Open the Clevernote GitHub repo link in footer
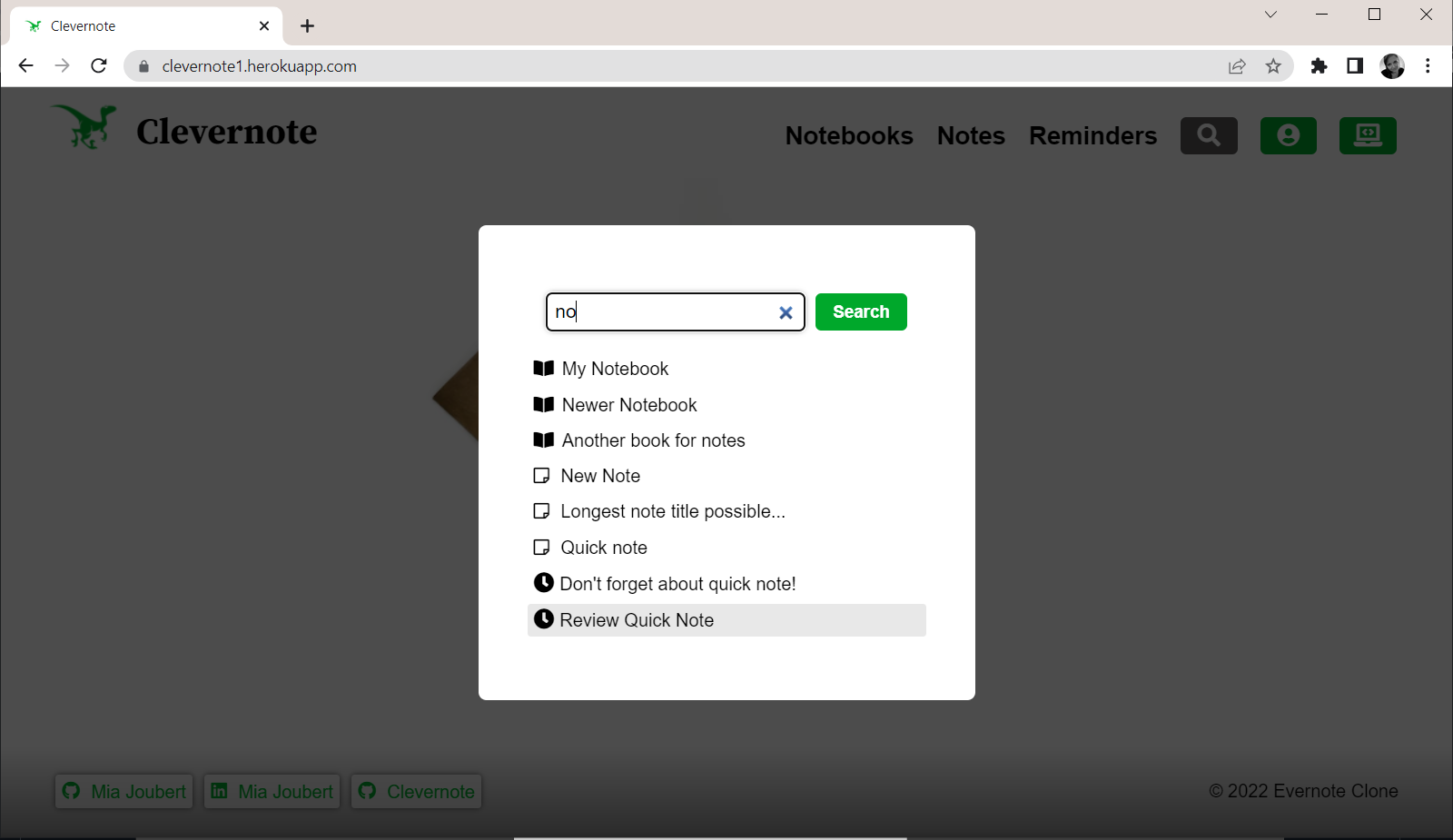 coord(417,791)
